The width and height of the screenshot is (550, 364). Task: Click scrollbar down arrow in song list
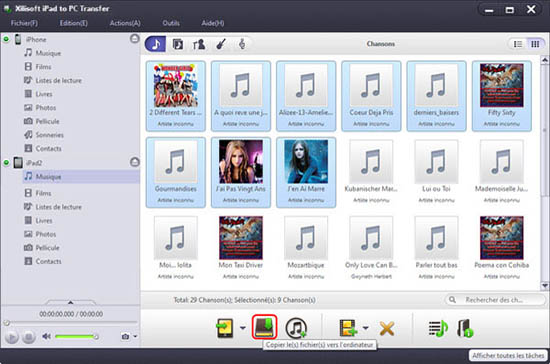pos(545,286)
